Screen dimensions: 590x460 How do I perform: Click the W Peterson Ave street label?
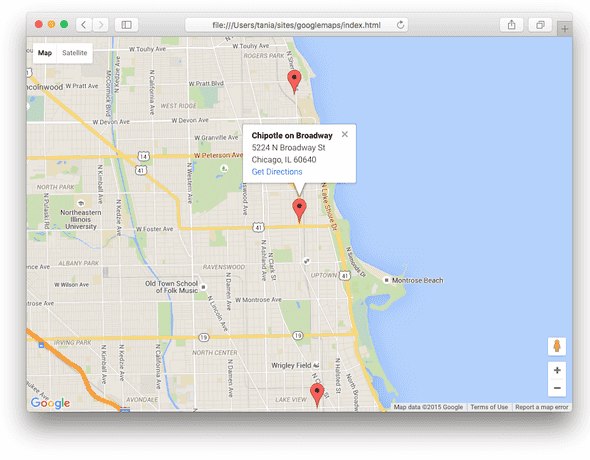(x=218, y=155)
